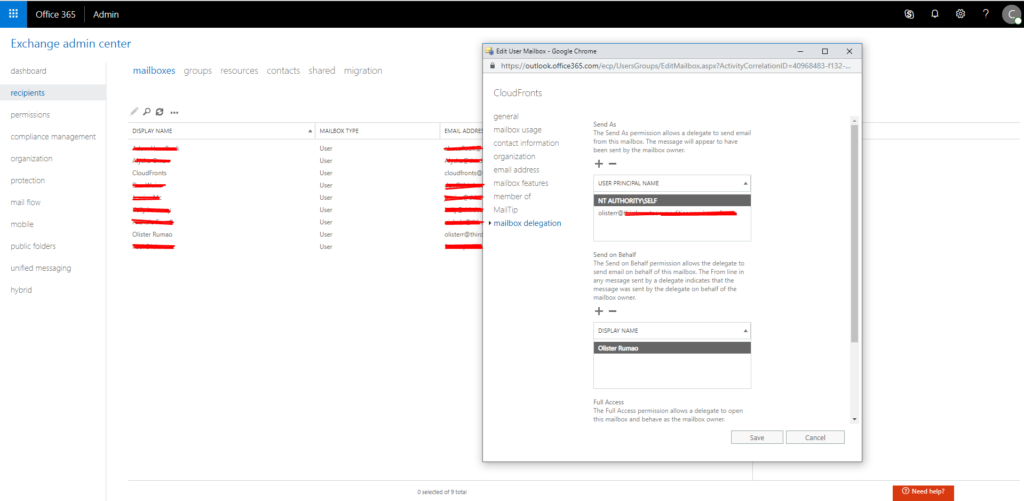Switch to the groups tab
The height and width of the screenshot is (501, 1024).
coord(198,71)
